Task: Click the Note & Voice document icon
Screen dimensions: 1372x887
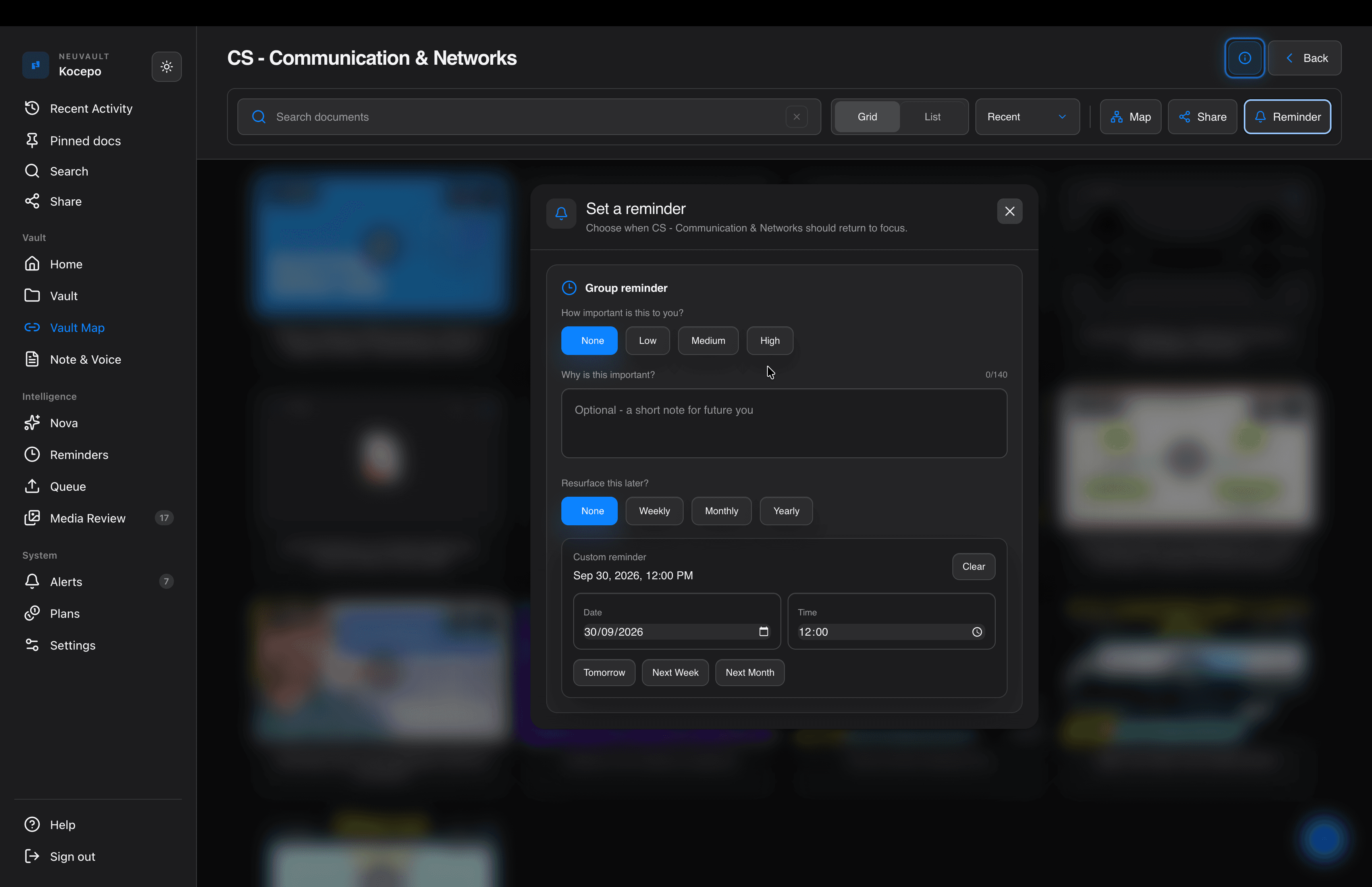Action: 32,359
